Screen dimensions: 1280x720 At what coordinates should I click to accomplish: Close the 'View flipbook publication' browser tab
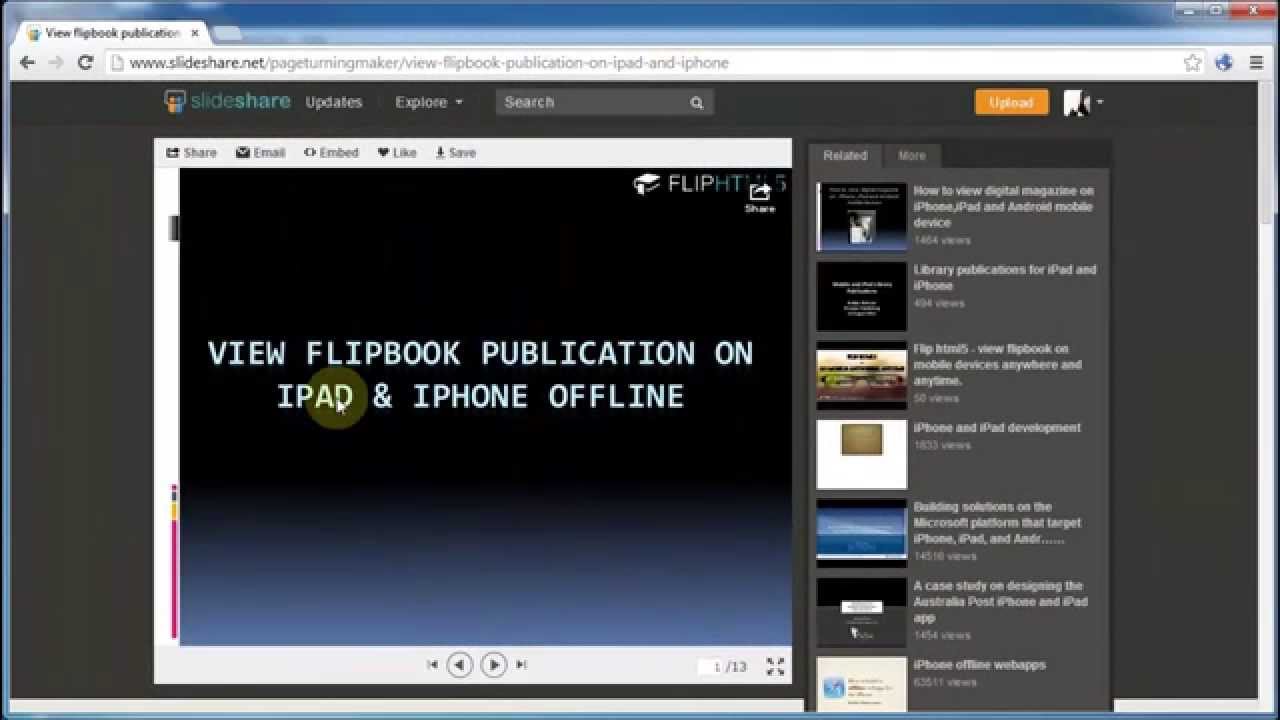(x=195, y=33)
